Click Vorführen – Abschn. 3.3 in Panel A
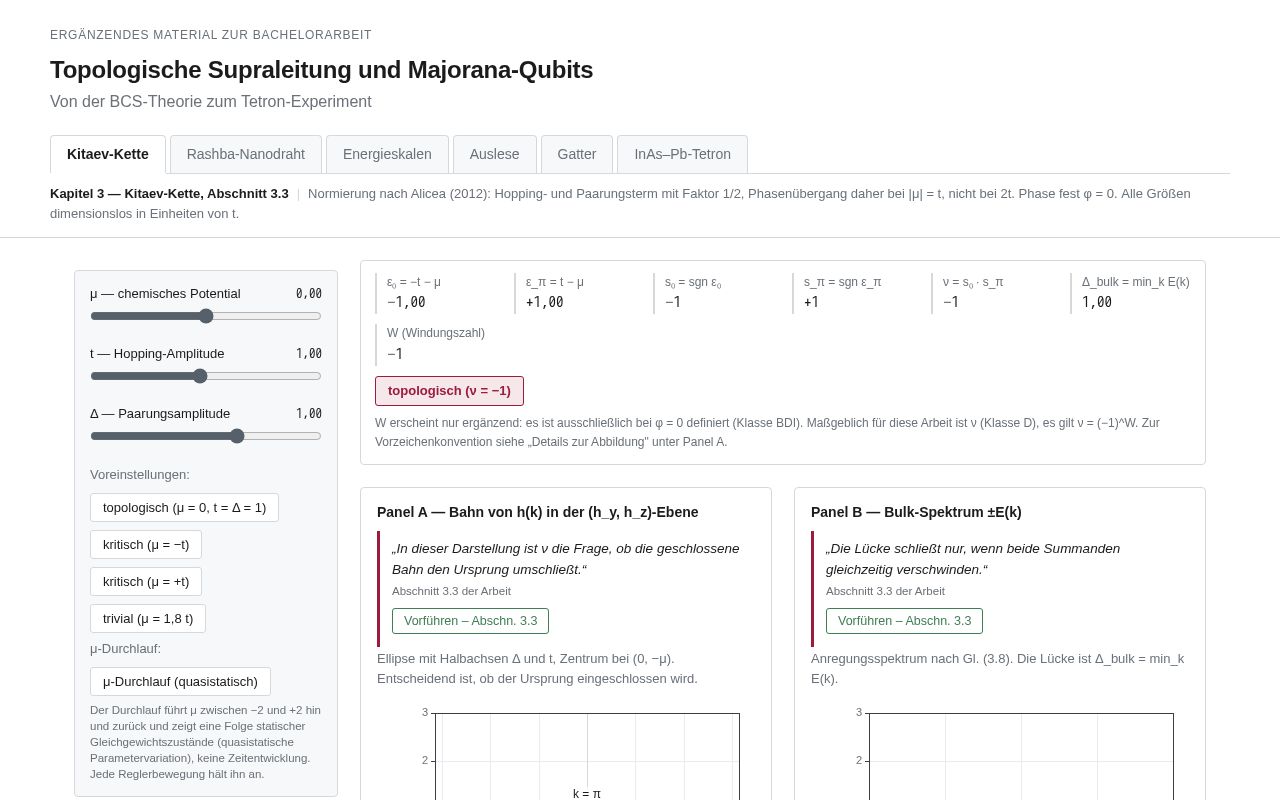 (x=470, y=621)
